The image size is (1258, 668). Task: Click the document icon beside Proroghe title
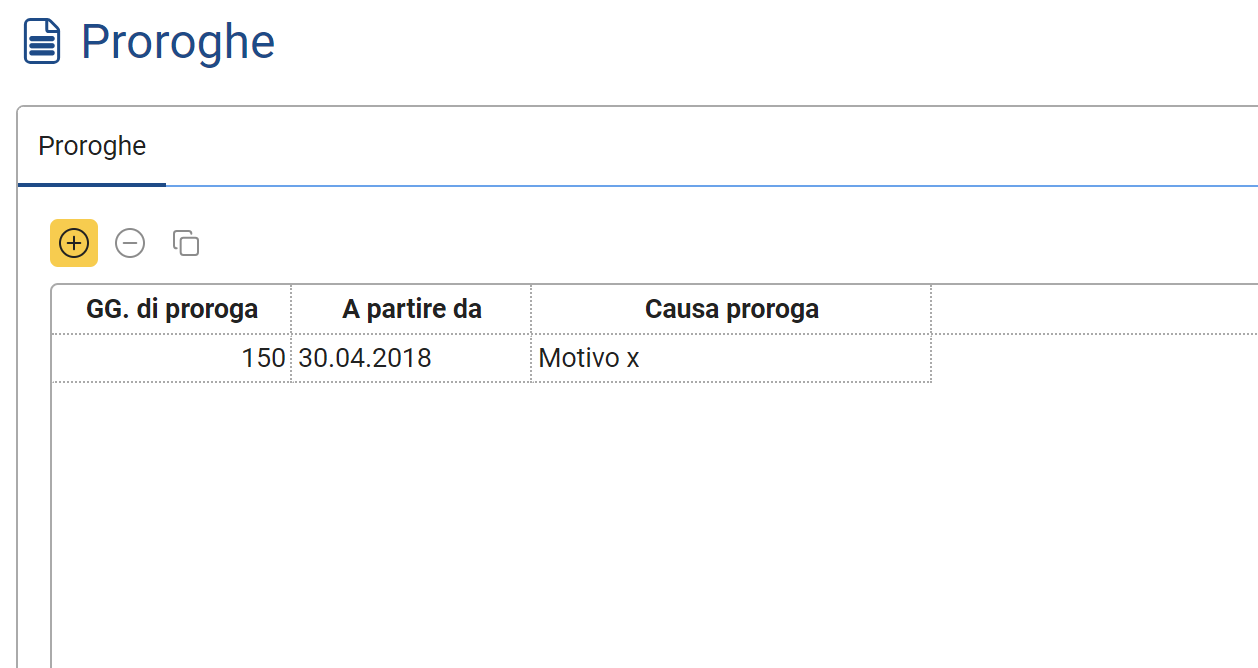point(42,43)
